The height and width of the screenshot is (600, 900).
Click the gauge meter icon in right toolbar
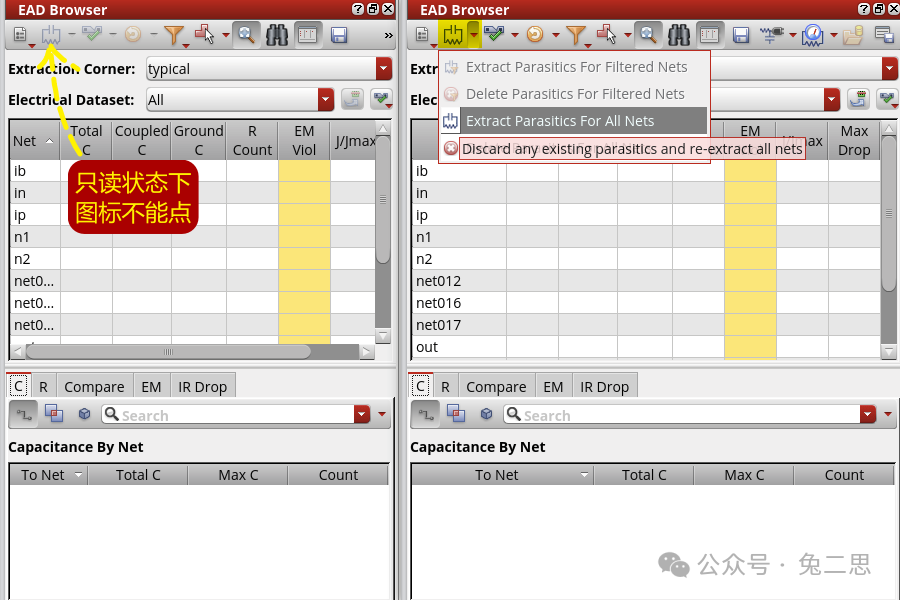click(812, 35)
